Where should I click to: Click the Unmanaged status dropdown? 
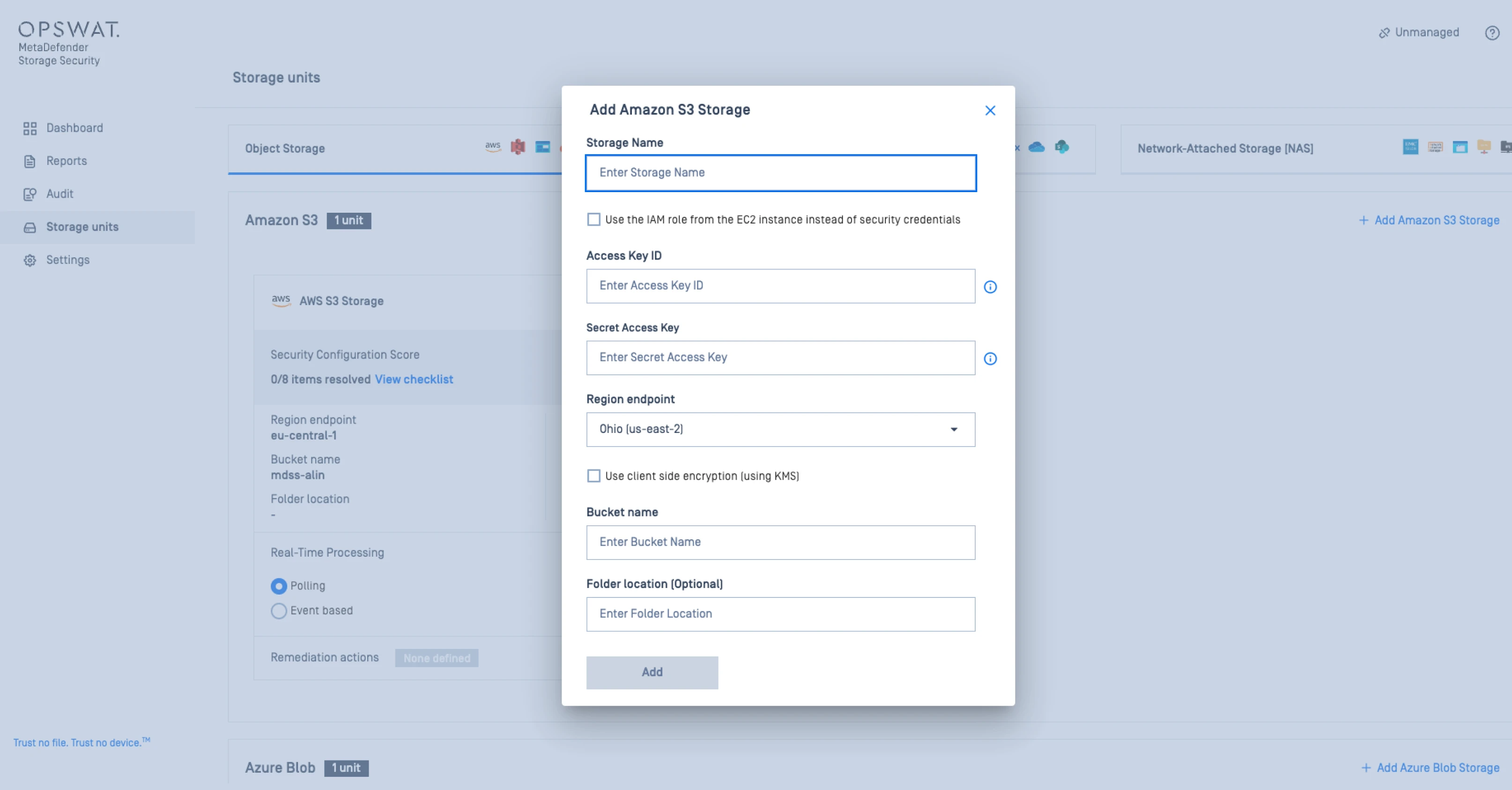coord(1419,32)
